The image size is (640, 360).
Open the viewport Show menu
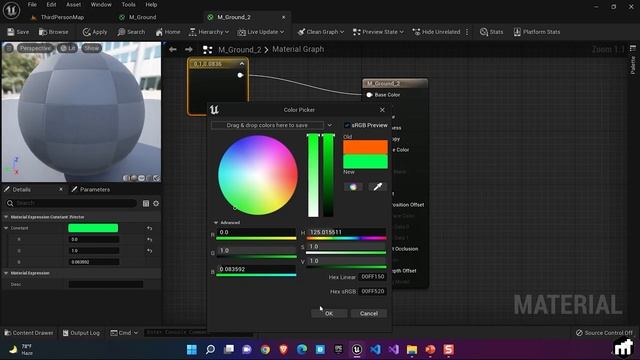[x=91, y=48]
